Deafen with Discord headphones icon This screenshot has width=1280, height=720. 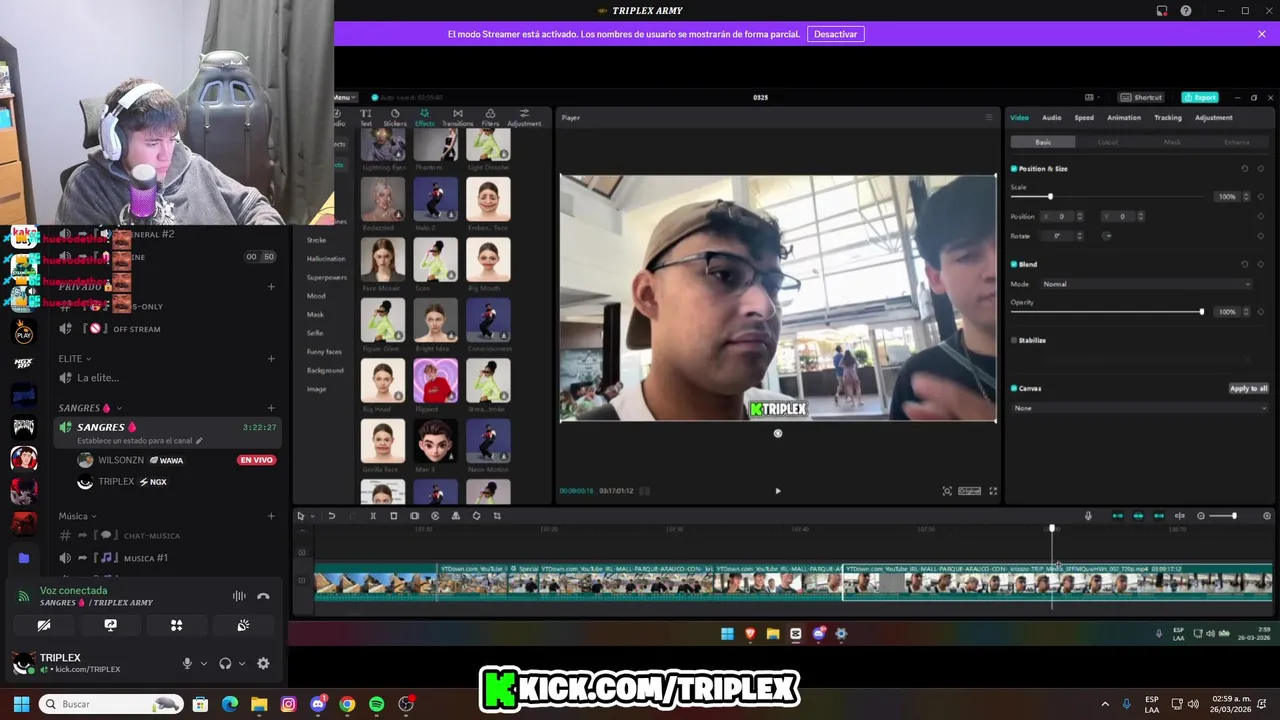click(225, 663)
